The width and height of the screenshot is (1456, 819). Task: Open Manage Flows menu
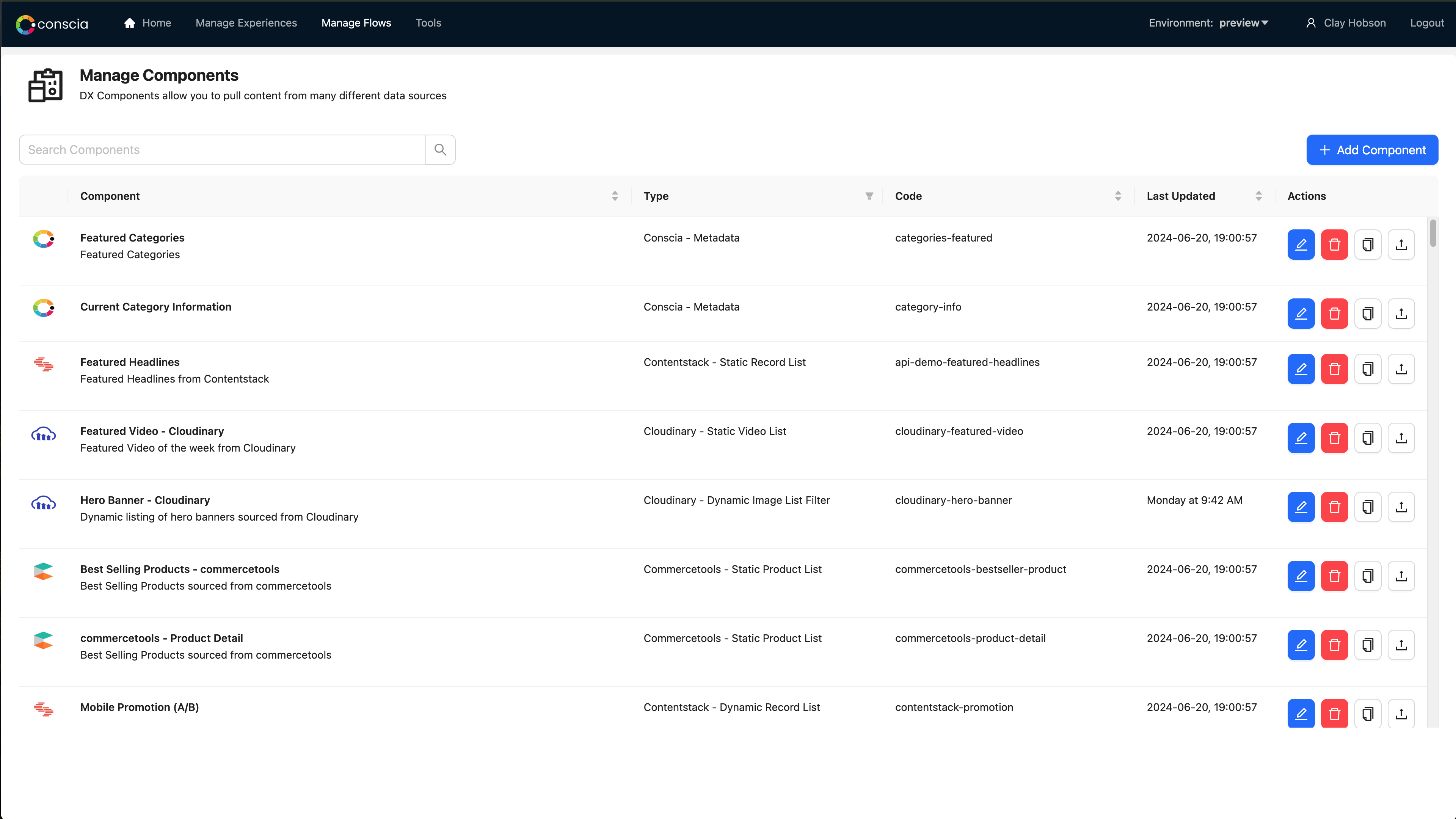(356, 23)
